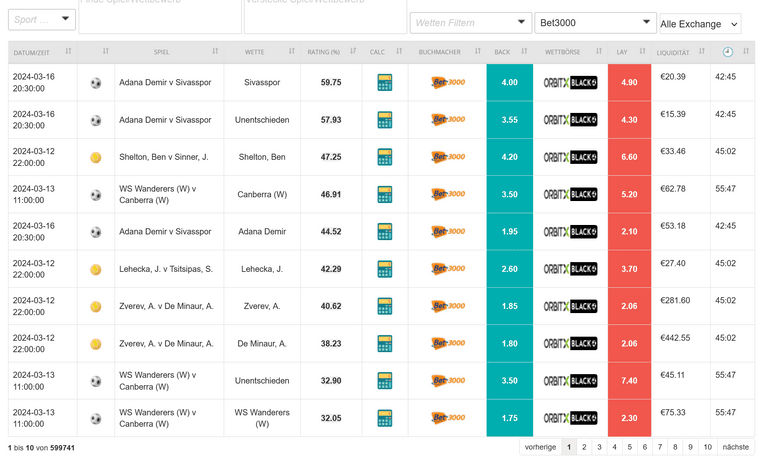The image size is (760, 459).
Task: Click tennis ball icon in De Minaur row
Action: tap(96, 344)
